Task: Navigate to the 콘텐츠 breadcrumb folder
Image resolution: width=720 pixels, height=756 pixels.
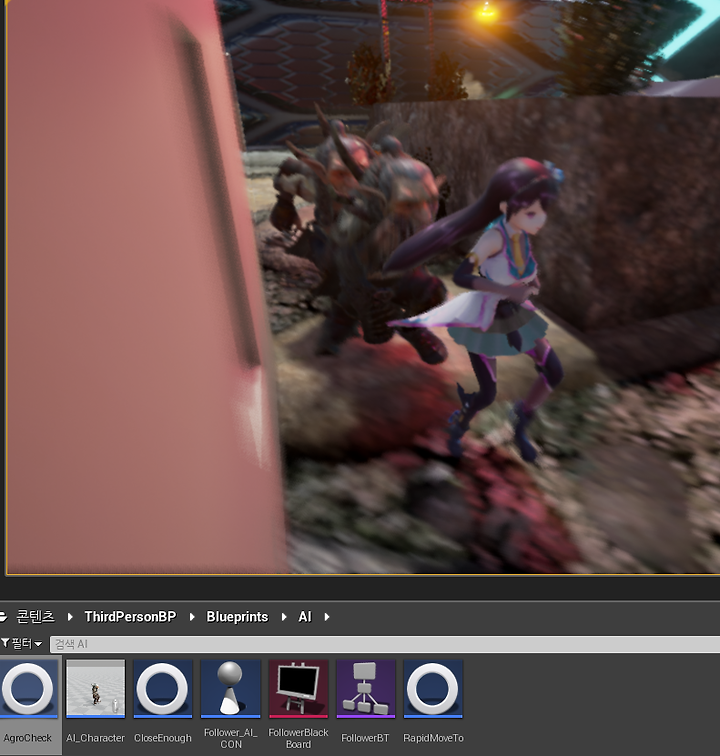Action: (x=36, y=617)
